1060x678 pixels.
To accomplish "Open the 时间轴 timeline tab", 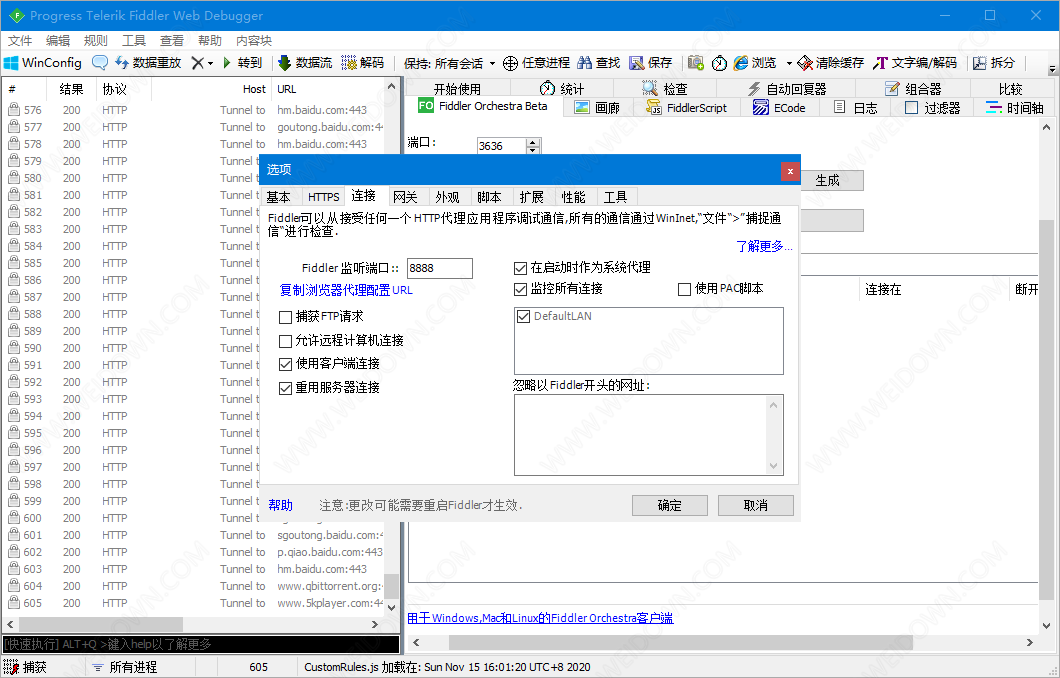I will click(1014, 107).
